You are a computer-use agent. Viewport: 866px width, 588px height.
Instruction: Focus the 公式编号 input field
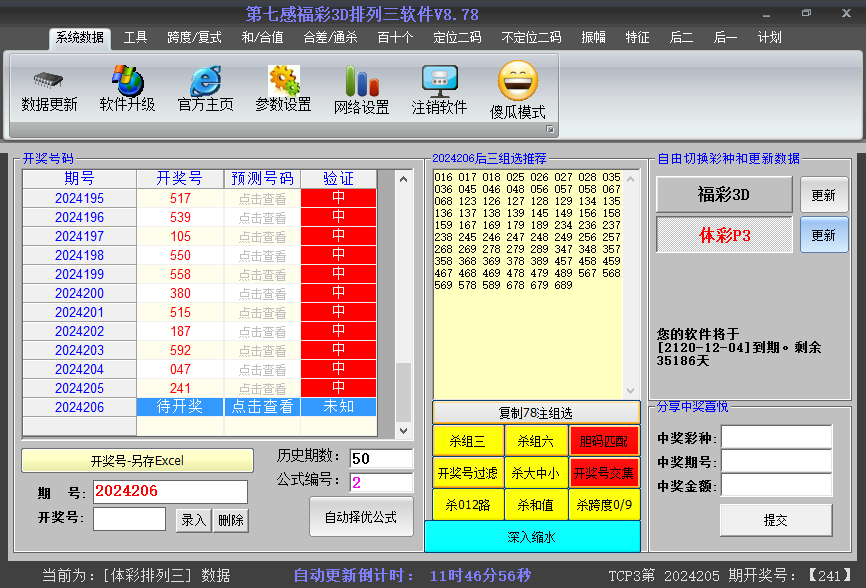[x=381, y=483]
